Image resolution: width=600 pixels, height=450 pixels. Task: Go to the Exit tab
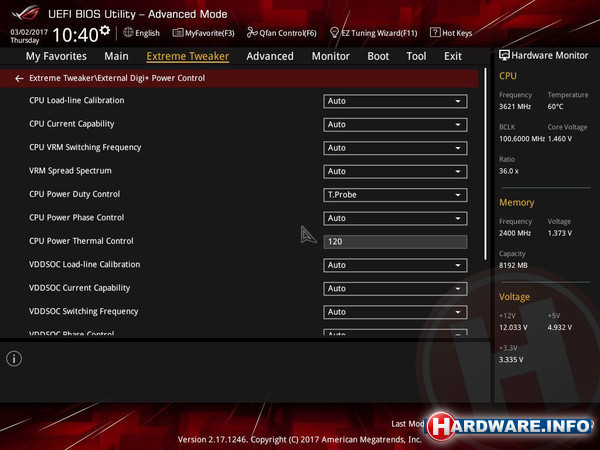point(453,56)
